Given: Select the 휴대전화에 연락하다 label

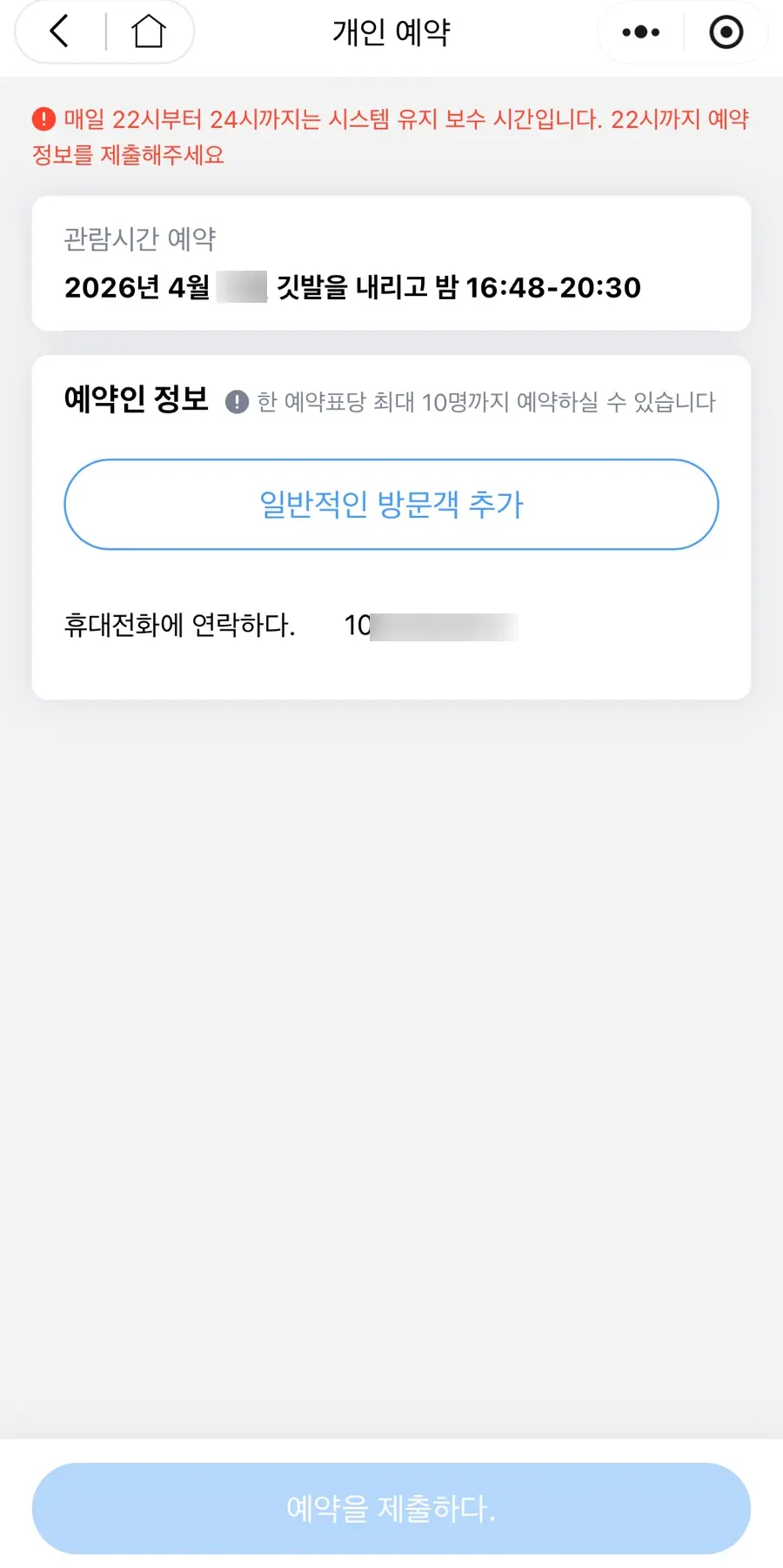Looking at the screenshot, I should 180,625.
